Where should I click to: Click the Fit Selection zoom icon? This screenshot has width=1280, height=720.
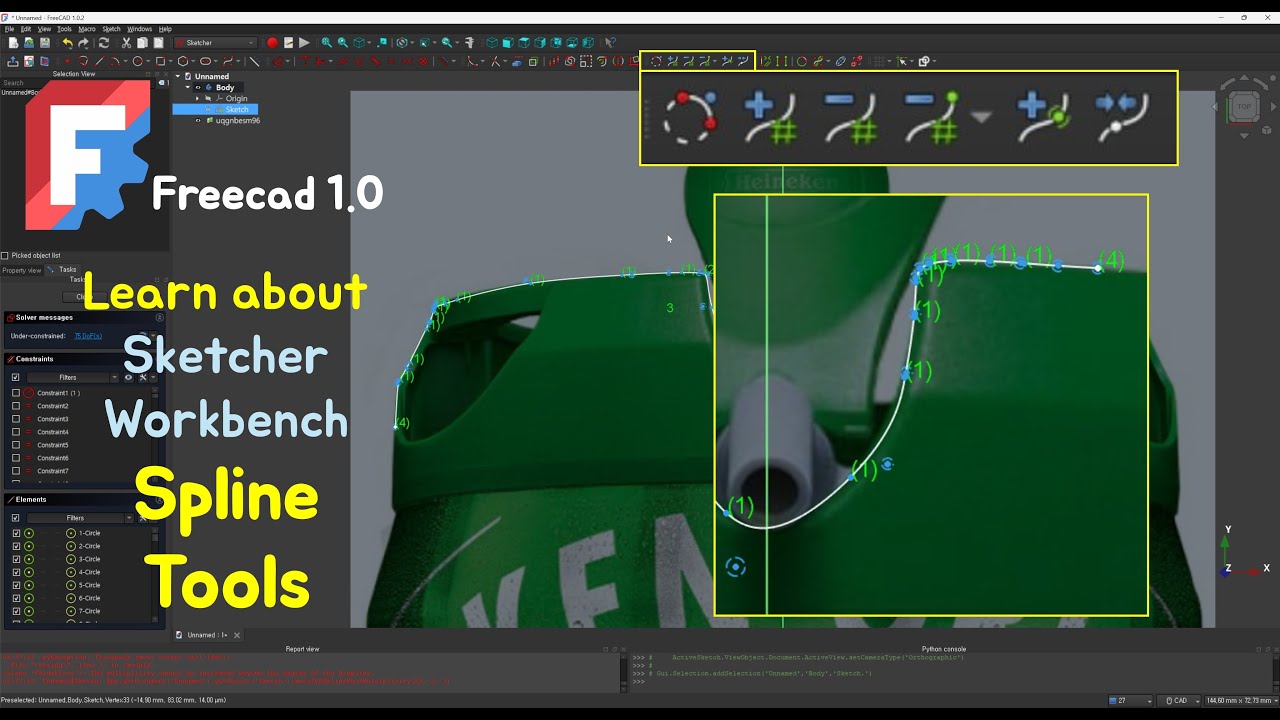342,43
